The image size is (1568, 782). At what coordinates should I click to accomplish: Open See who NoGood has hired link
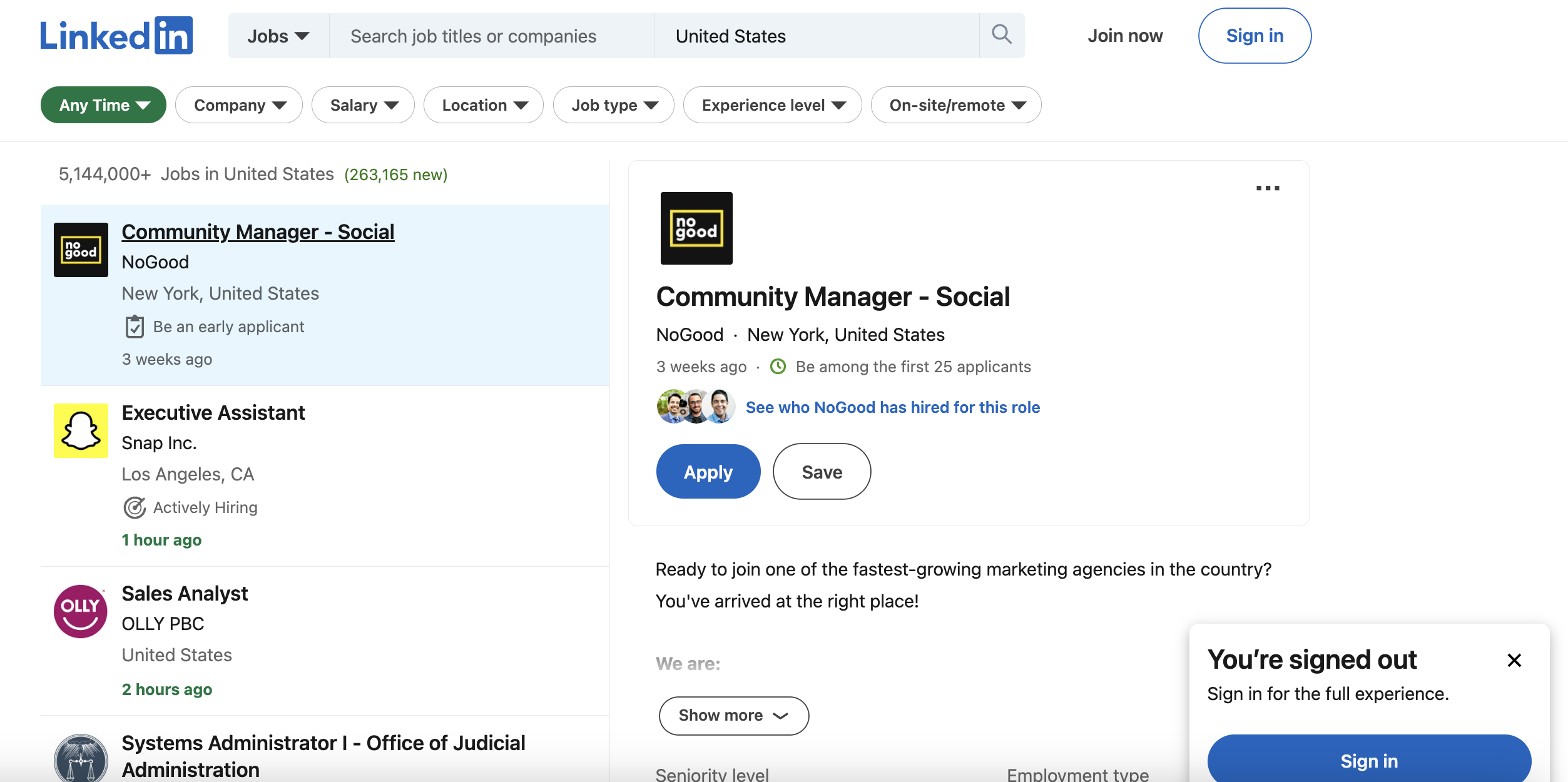click(x=893, y=407)
